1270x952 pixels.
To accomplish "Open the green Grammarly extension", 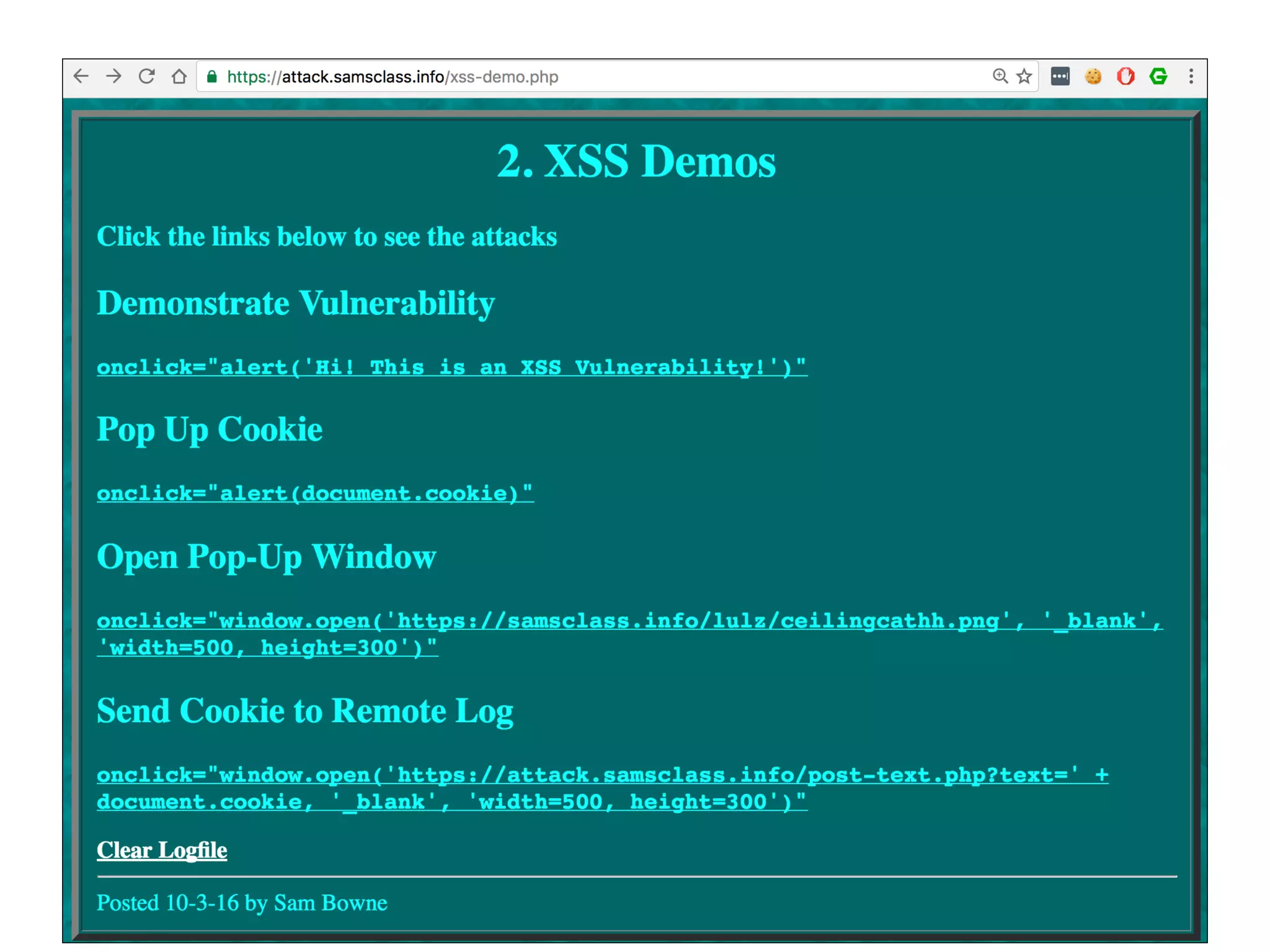I will (1158, 76).
